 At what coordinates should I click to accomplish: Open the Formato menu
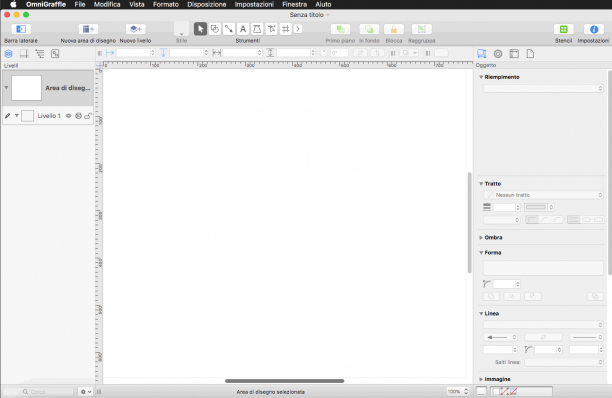(166, 4)
